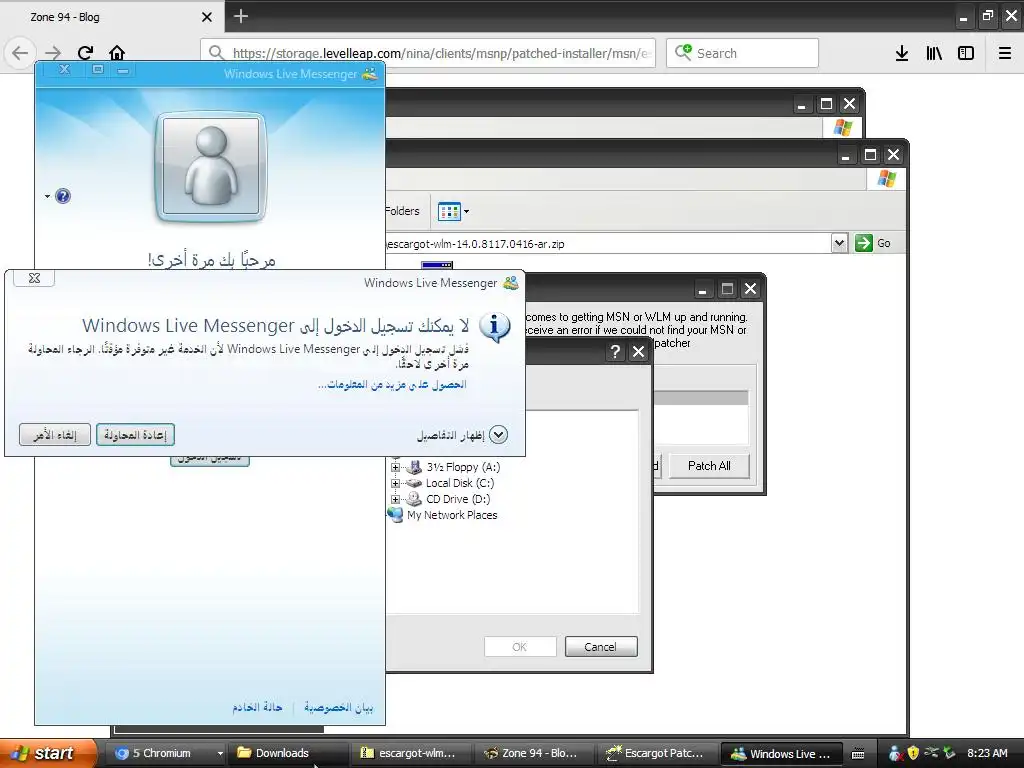Select CD Drive (D:) in folder tree

(x=458, y=499)
